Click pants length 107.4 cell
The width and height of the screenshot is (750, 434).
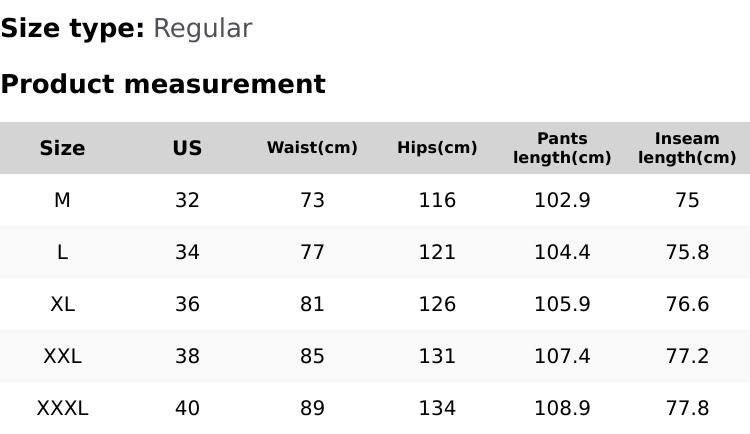pos(562,356)
